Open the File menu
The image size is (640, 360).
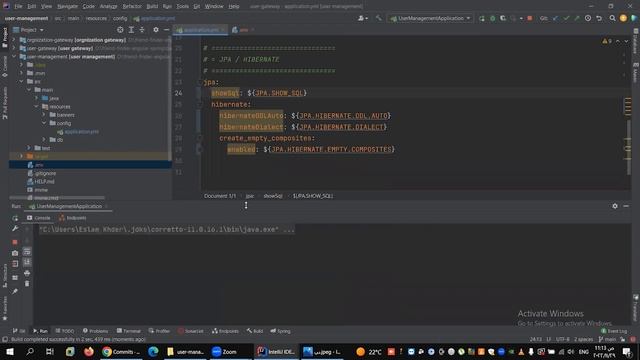click(x=18, y=7)
